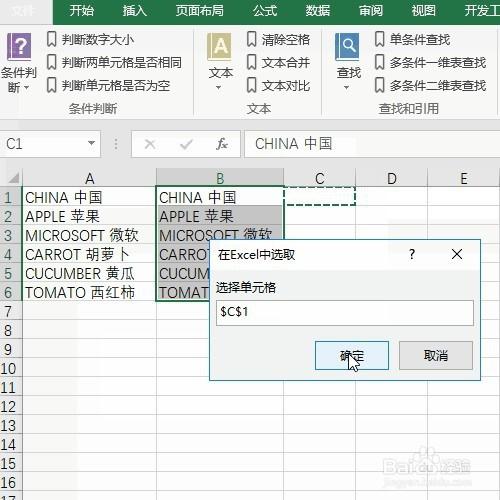Image resolution: width=500 pixels, height=500 pixels.
Task: Click the bookmark icon beside 判断两单元格是否相同
Action: [51, 62]
